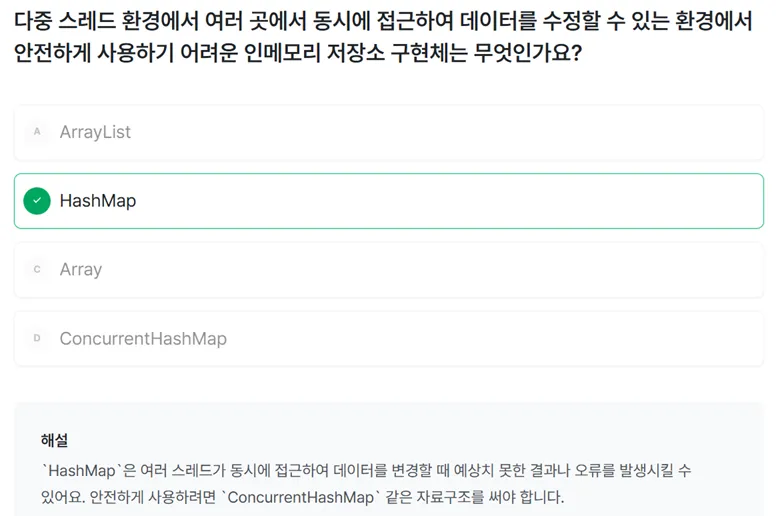Click the Array option text label
Viewport: 776px width, 516px height.
(81, 270)
